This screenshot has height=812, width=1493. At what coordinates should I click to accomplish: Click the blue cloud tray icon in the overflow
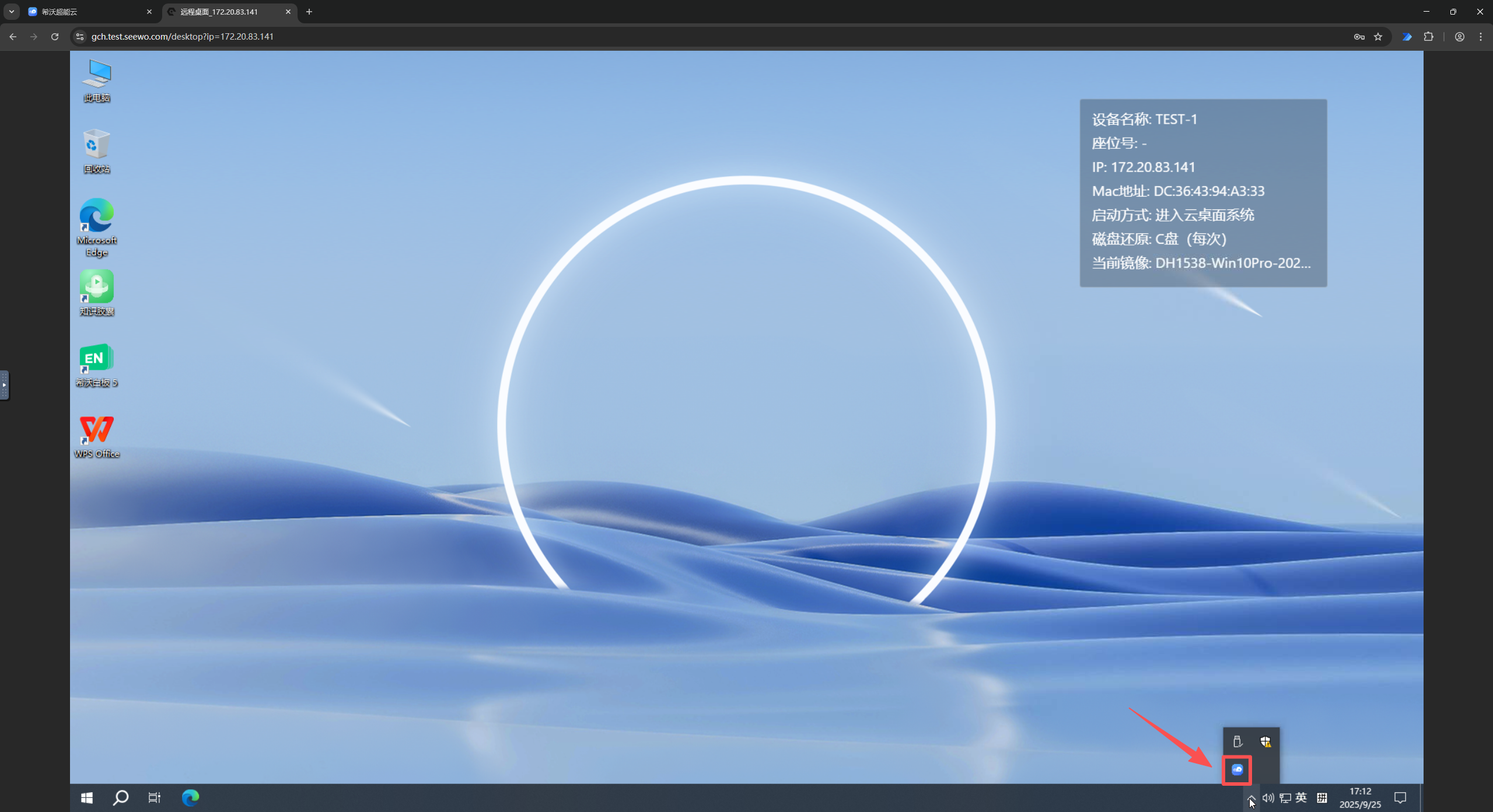click(1237, 769)
